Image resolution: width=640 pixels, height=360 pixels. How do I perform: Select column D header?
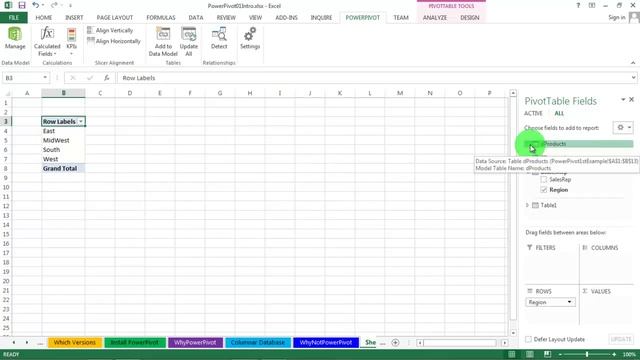click(130, 93)
